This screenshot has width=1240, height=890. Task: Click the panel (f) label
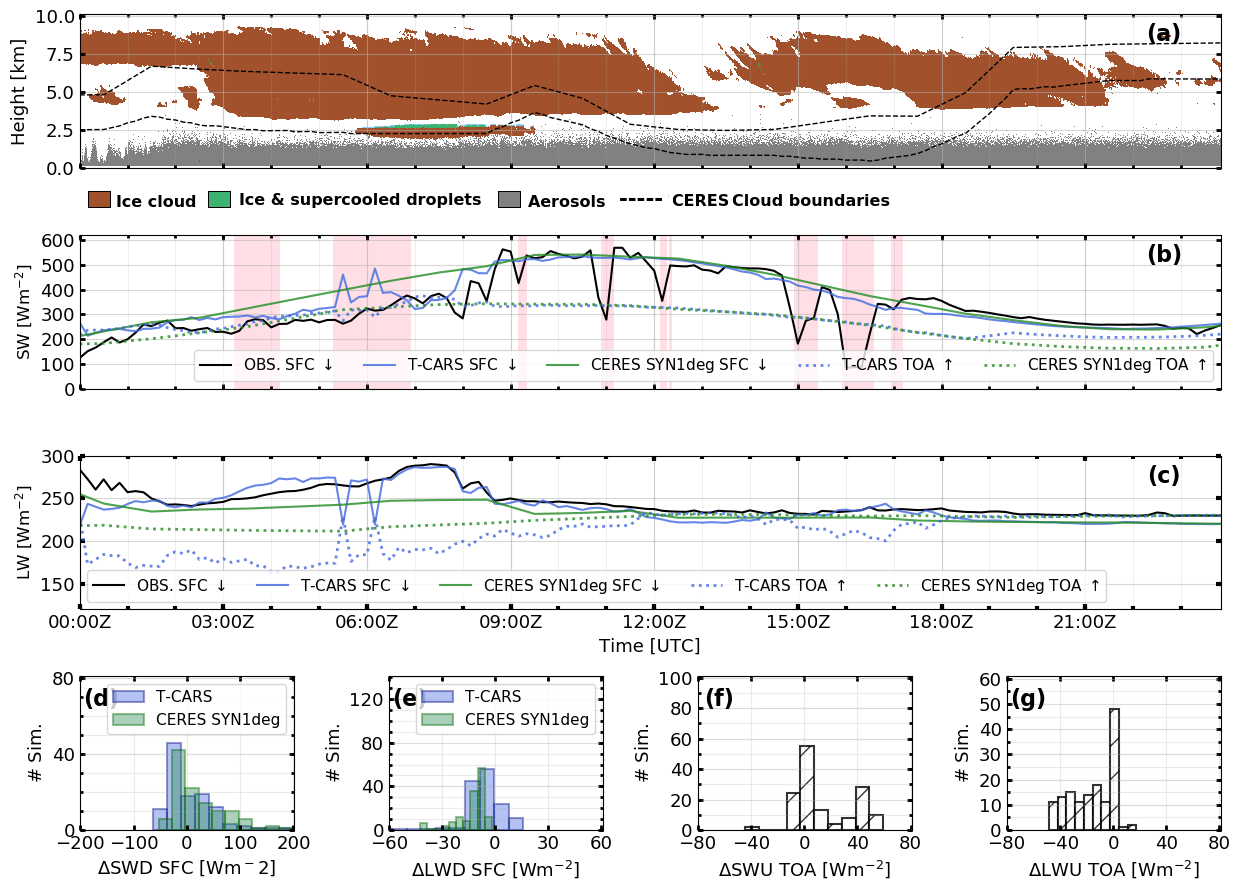721,698
